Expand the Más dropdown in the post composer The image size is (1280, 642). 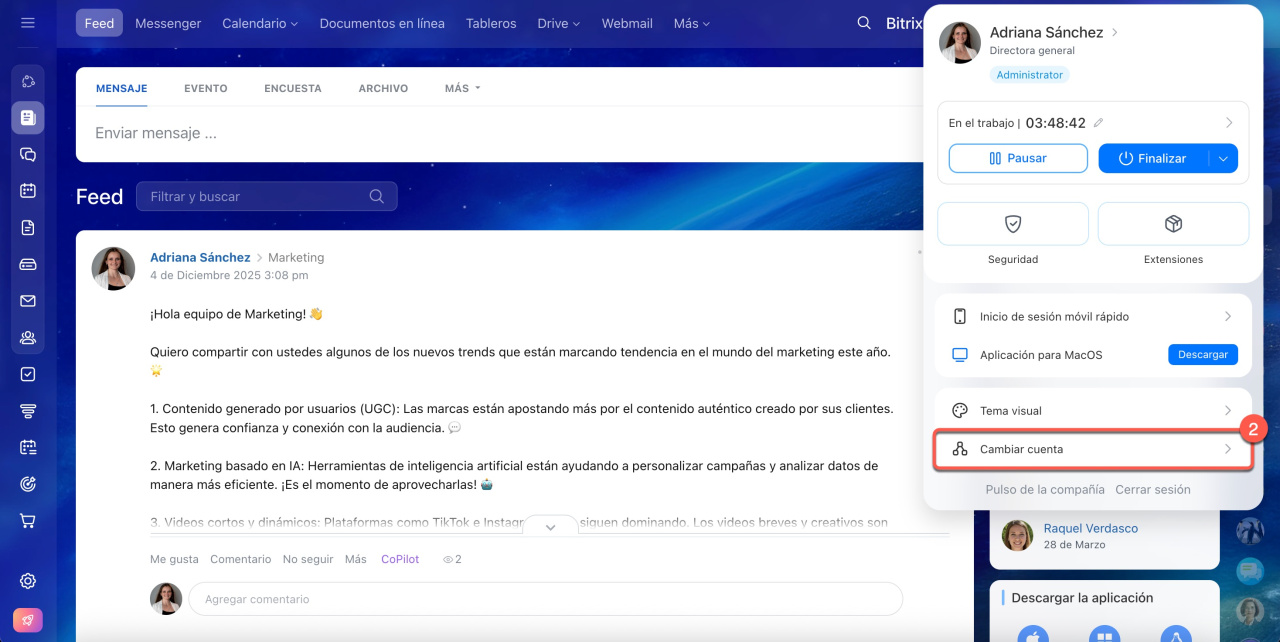(x=462, y=88)
